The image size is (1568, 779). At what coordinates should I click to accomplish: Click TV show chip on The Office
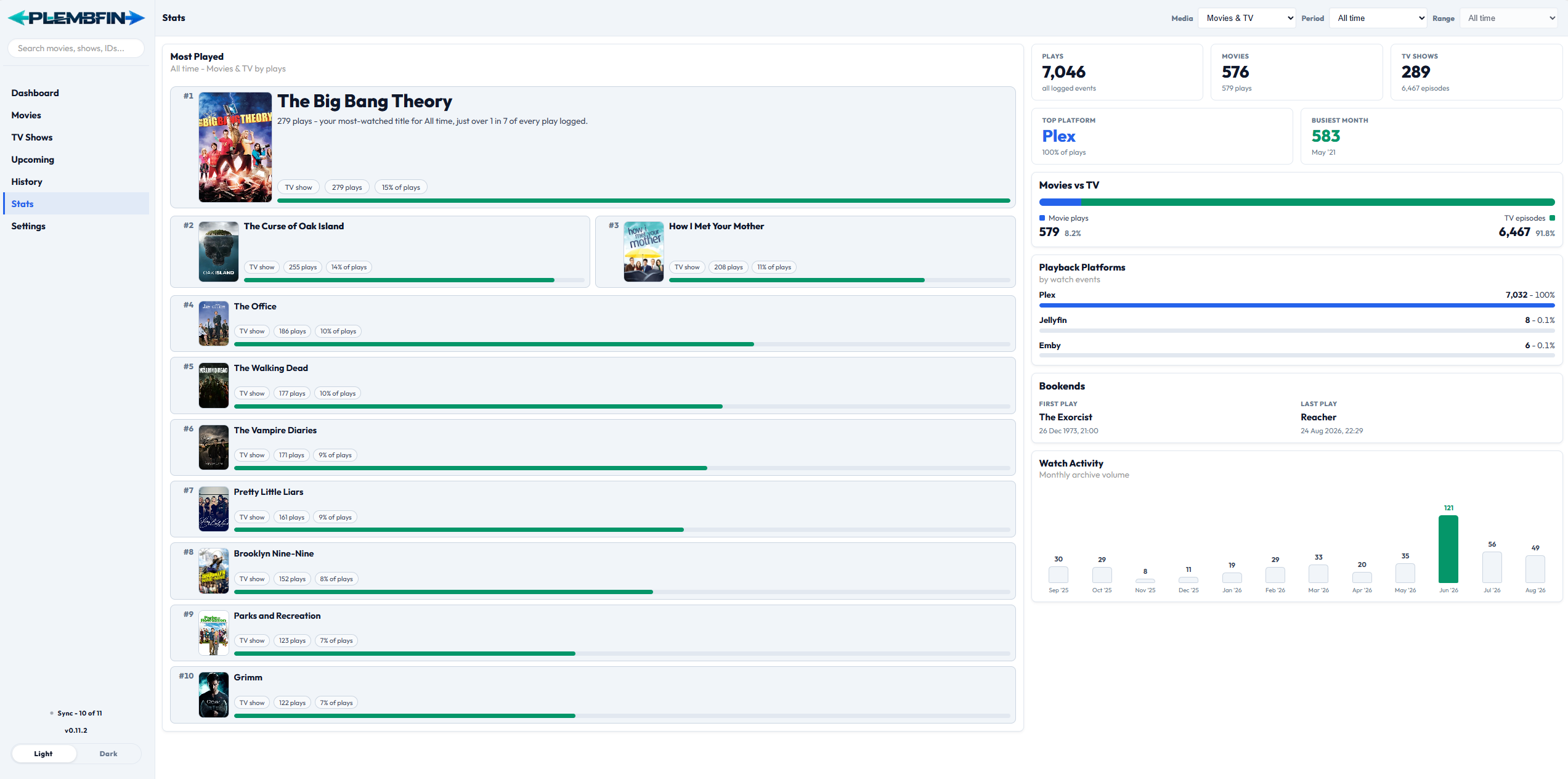(252, 331)
